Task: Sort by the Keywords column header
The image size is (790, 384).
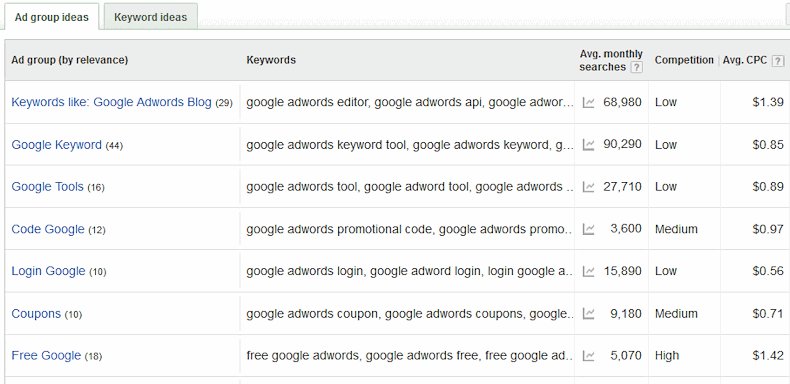Action: point(271,60)
